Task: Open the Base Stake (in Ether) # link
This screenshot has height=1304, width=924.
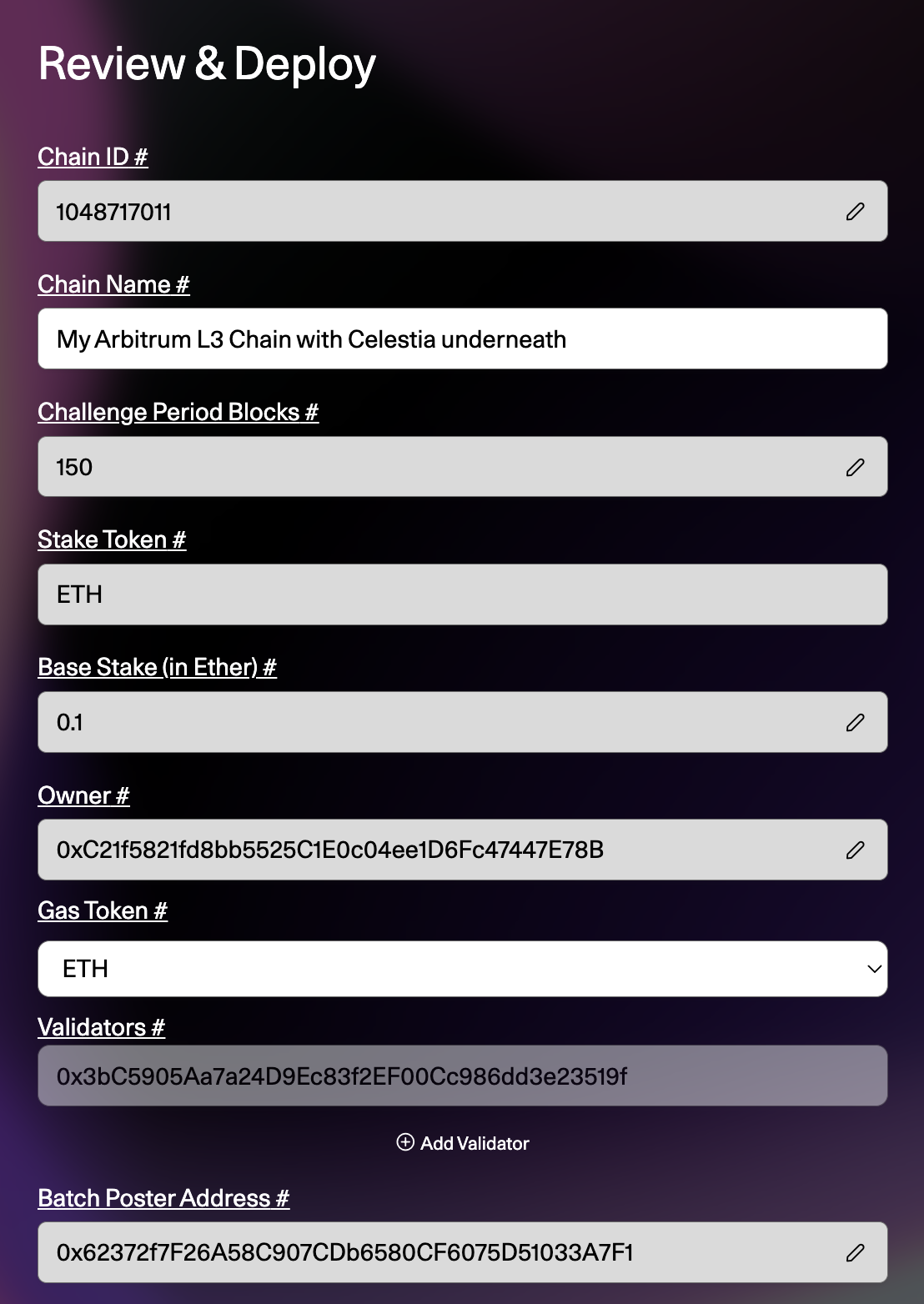Action: pos(158,667)
